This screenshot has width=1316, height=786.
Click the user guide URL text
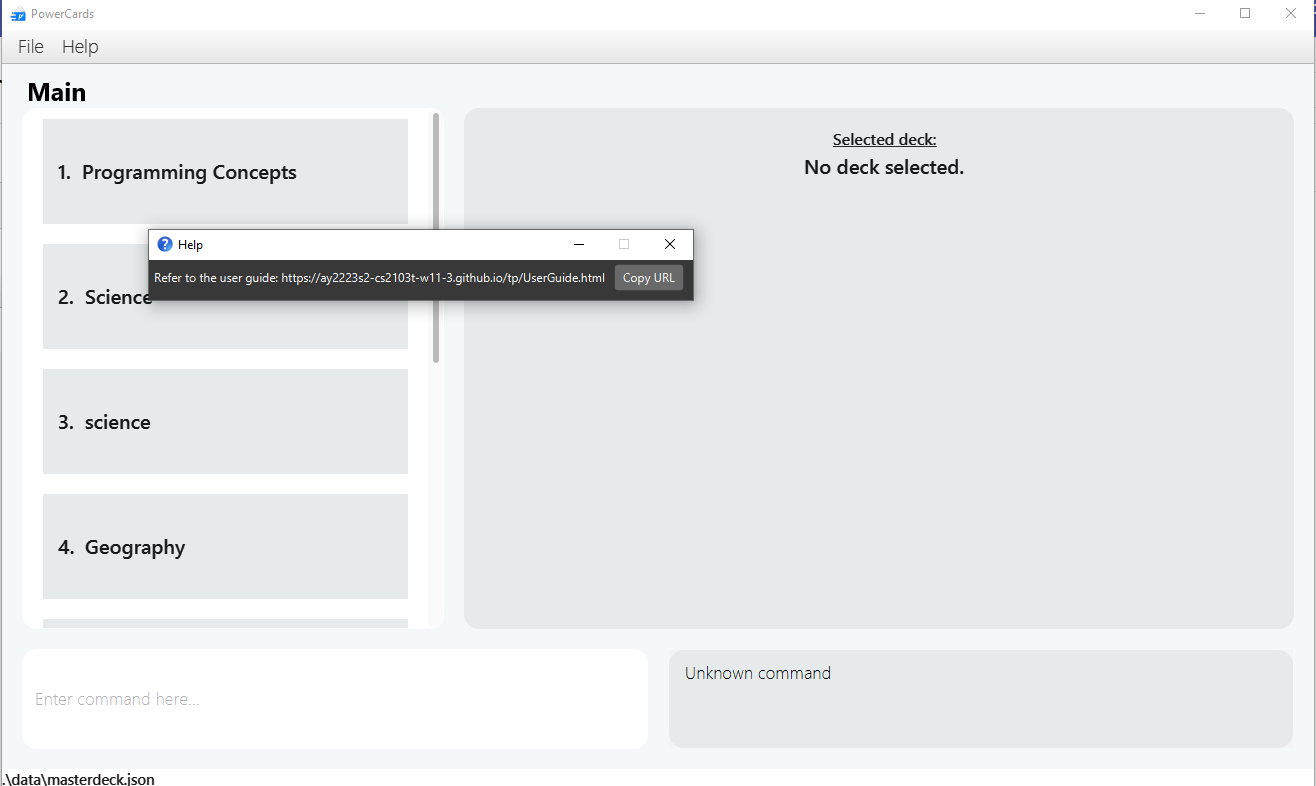443,278
